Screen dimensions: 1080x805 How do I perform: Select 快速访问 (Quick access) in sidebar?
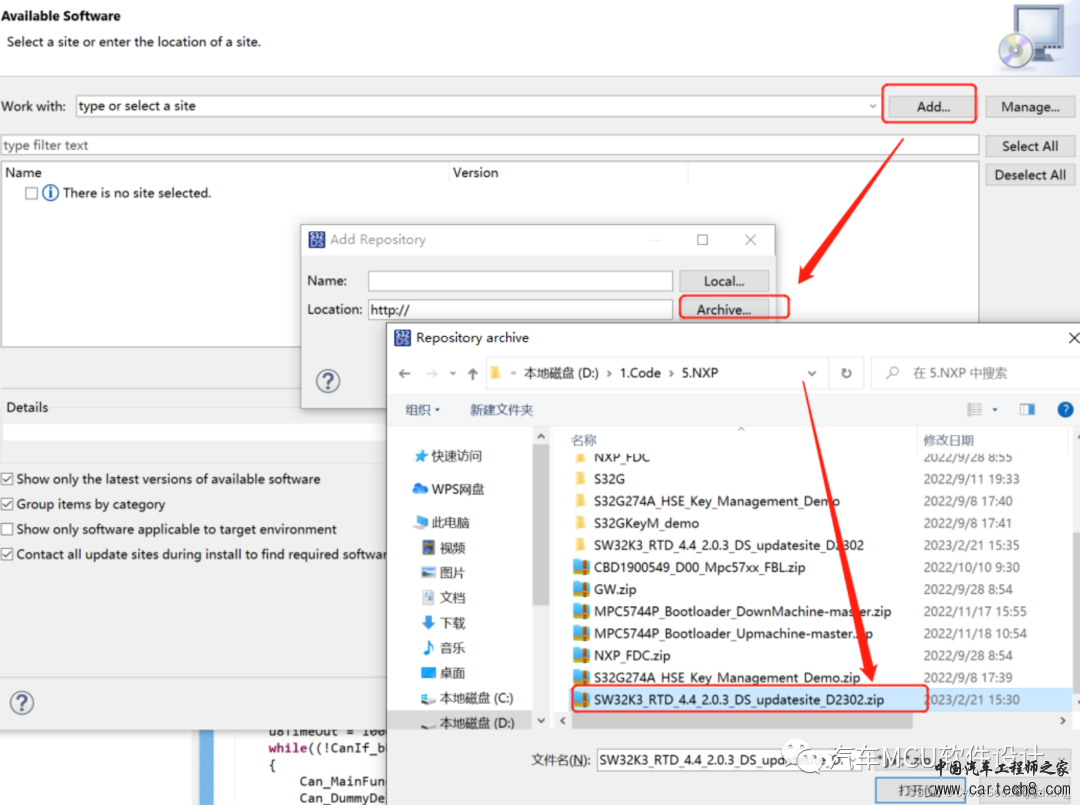[448, 456]
